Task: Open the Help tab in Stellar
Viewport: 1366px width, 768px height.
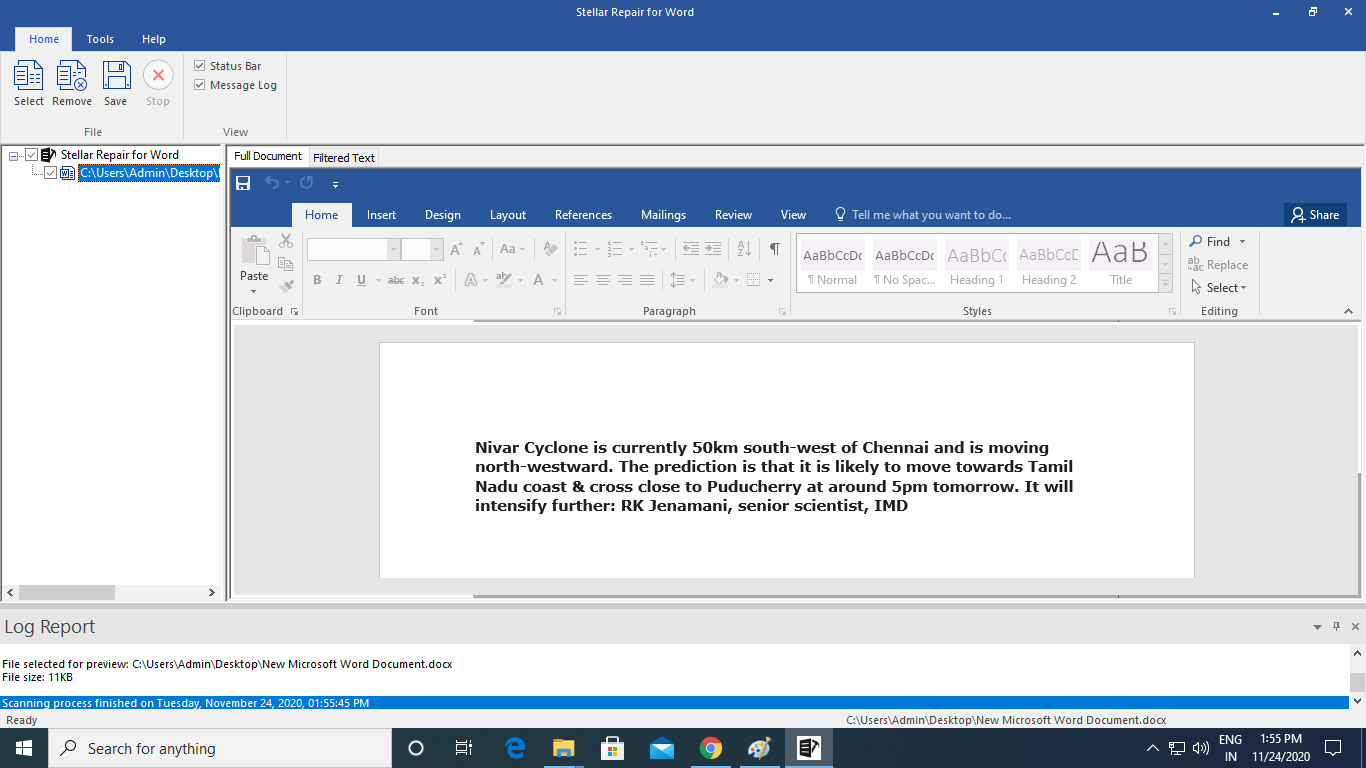Action: [154, 39]
